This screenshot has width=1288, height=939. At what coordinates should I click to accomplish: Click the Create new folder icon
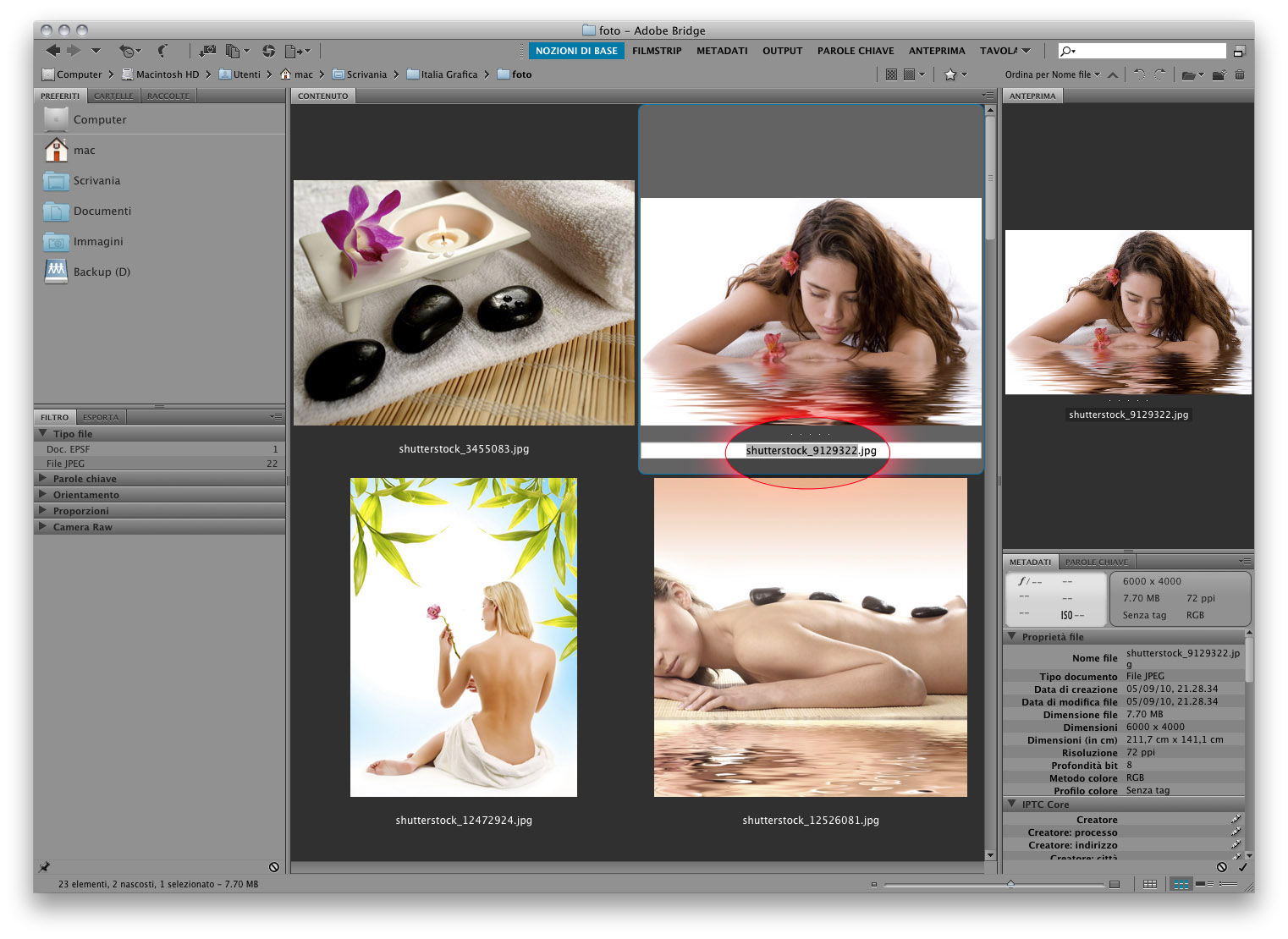(x=1219, y=74)
